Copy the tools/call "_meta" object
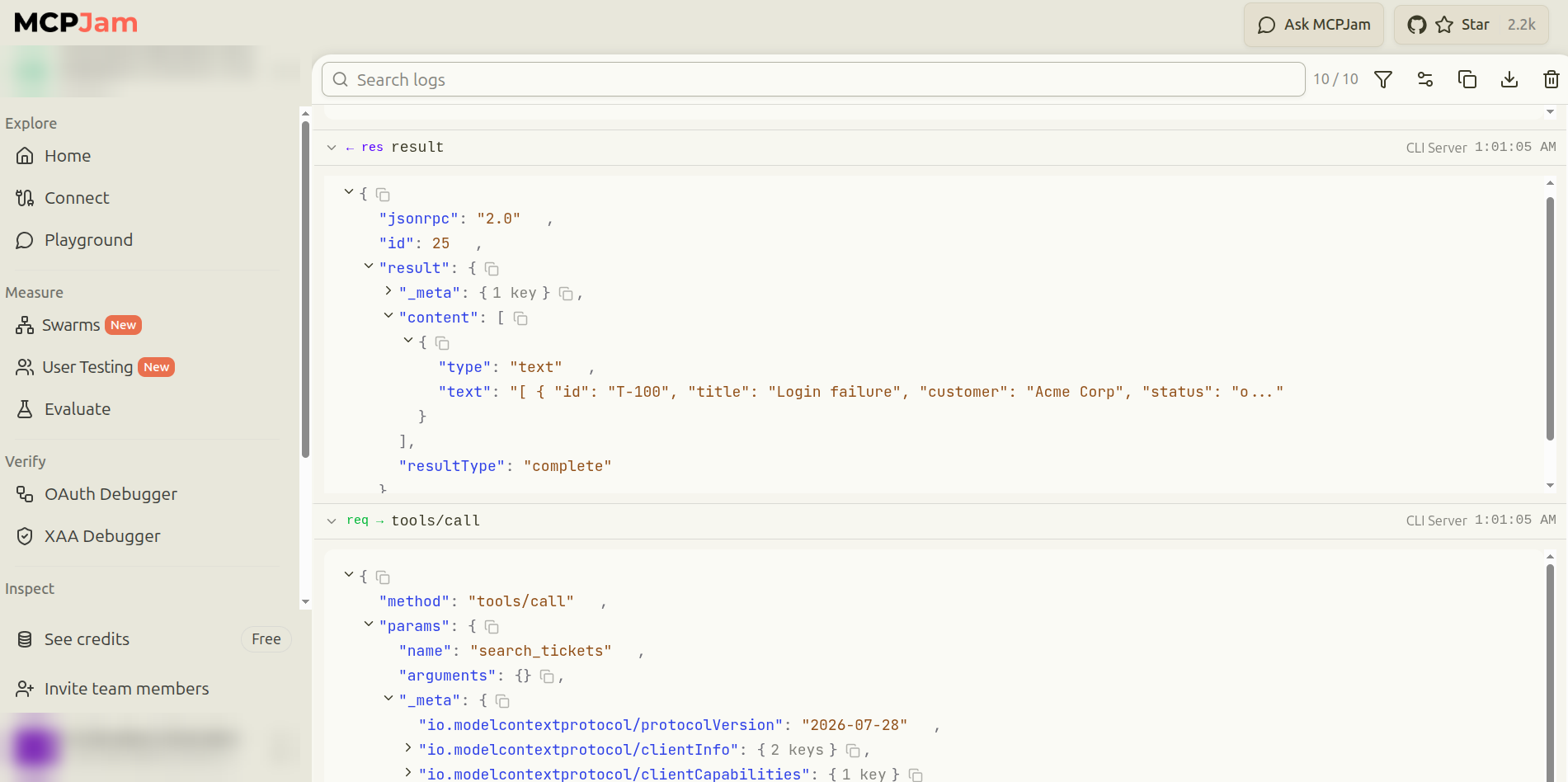Viewport: 1568px width, 782px height. (x=502, y=701)
